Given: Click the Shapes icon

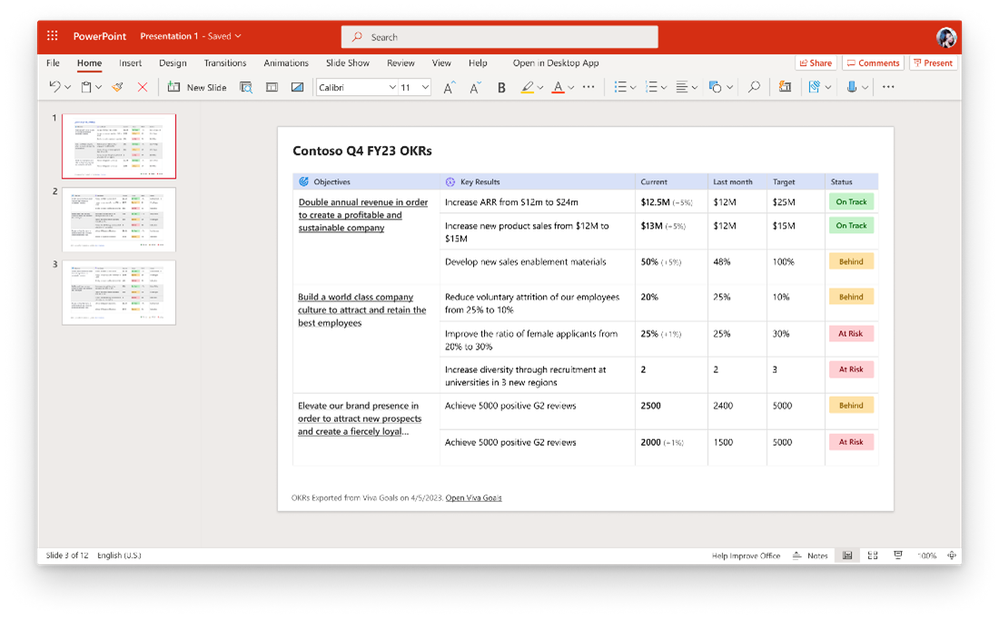Looking at the screenshot, I should tap(715, 87).
